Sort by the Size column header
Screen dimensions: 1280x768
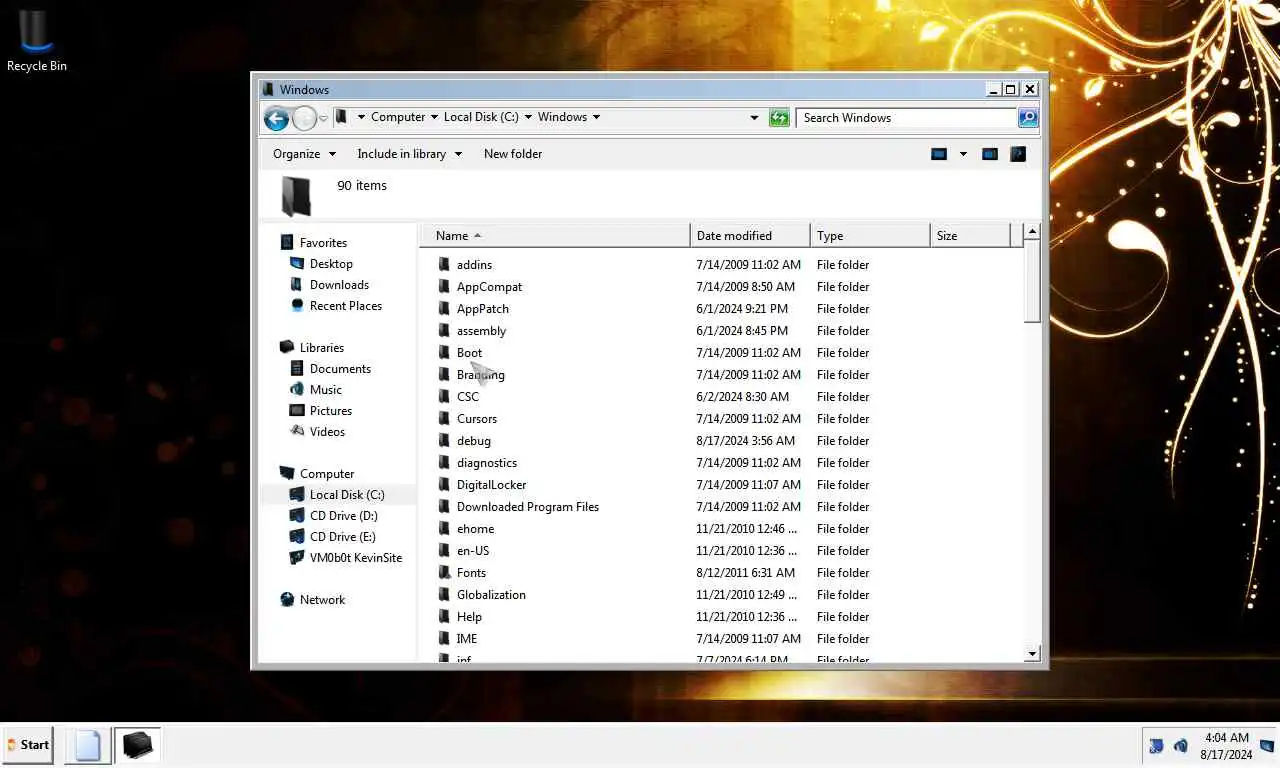(970, 236)
